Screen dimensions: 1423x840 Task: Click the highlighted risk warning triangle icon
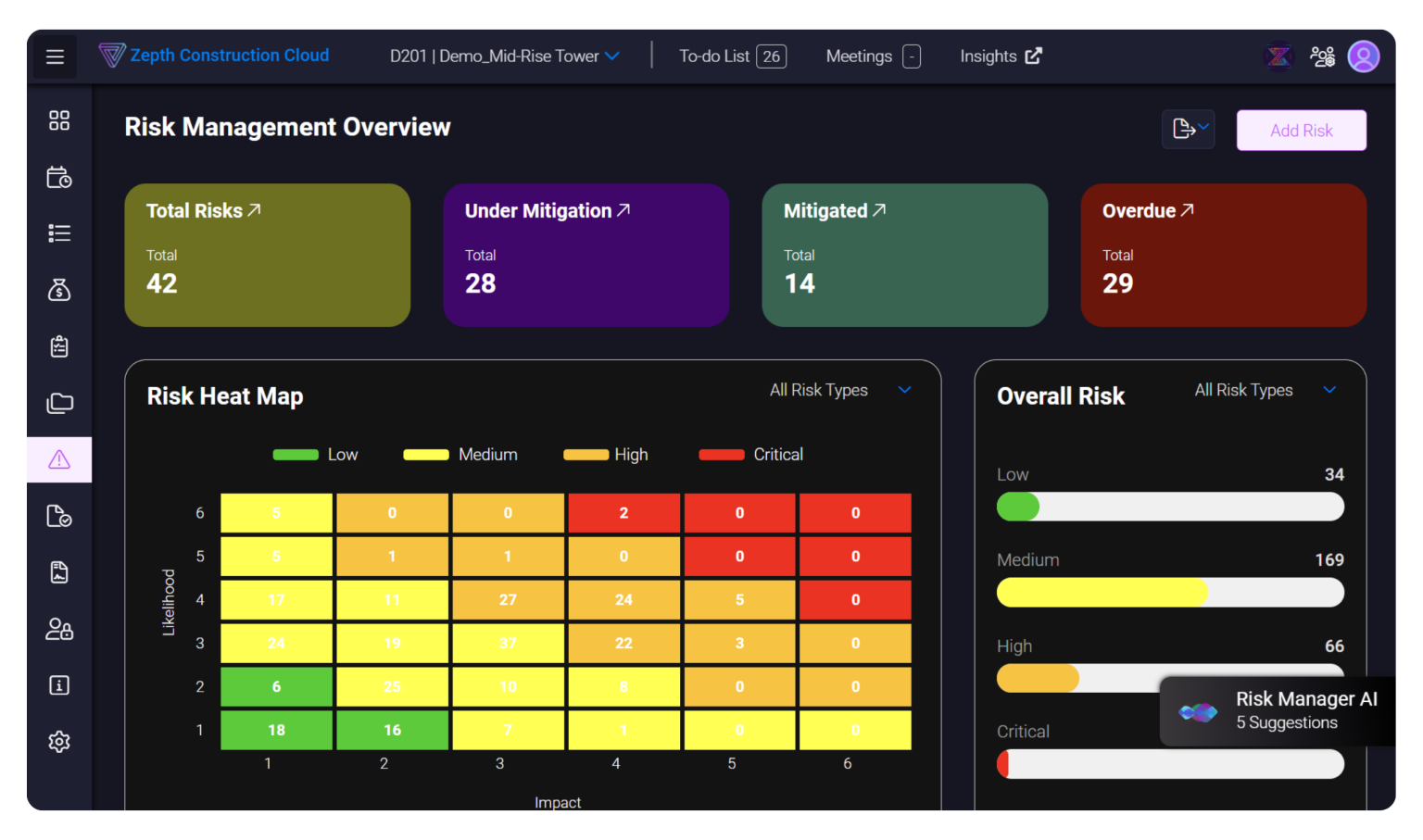pyautogui.click(x=59, y=458)
